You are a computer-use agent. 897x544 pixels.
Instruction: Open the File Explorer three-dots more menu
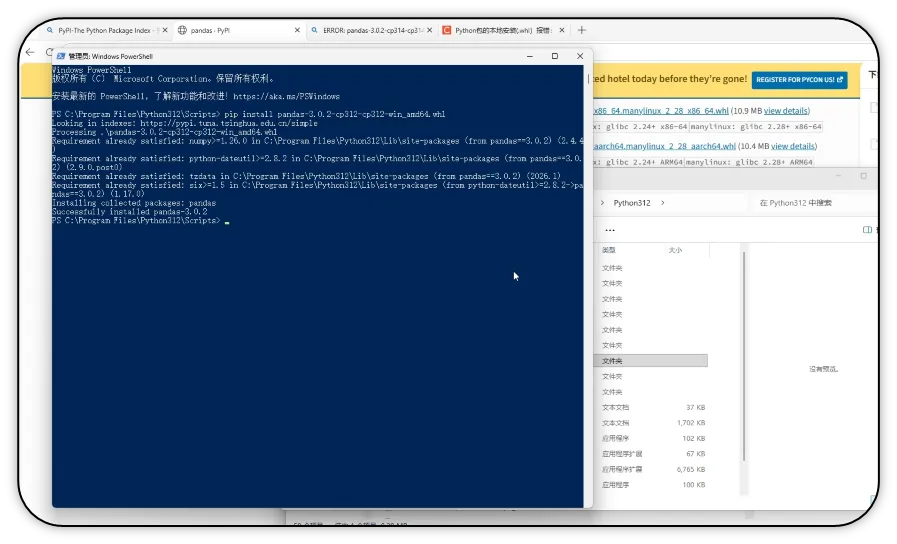[610, 231]
